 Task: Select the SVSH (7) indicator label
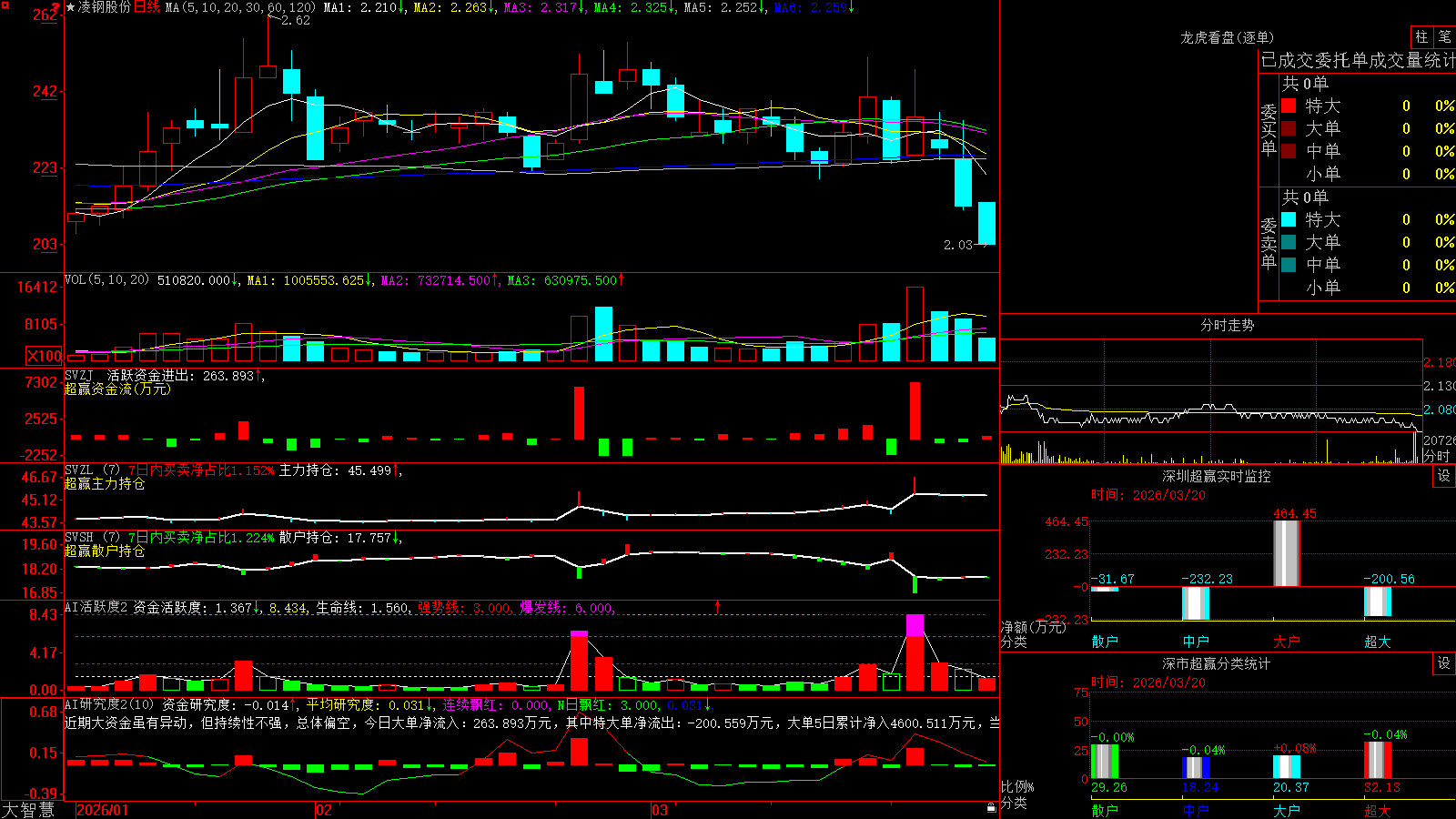pyautogui.click(x=92, y=538)
